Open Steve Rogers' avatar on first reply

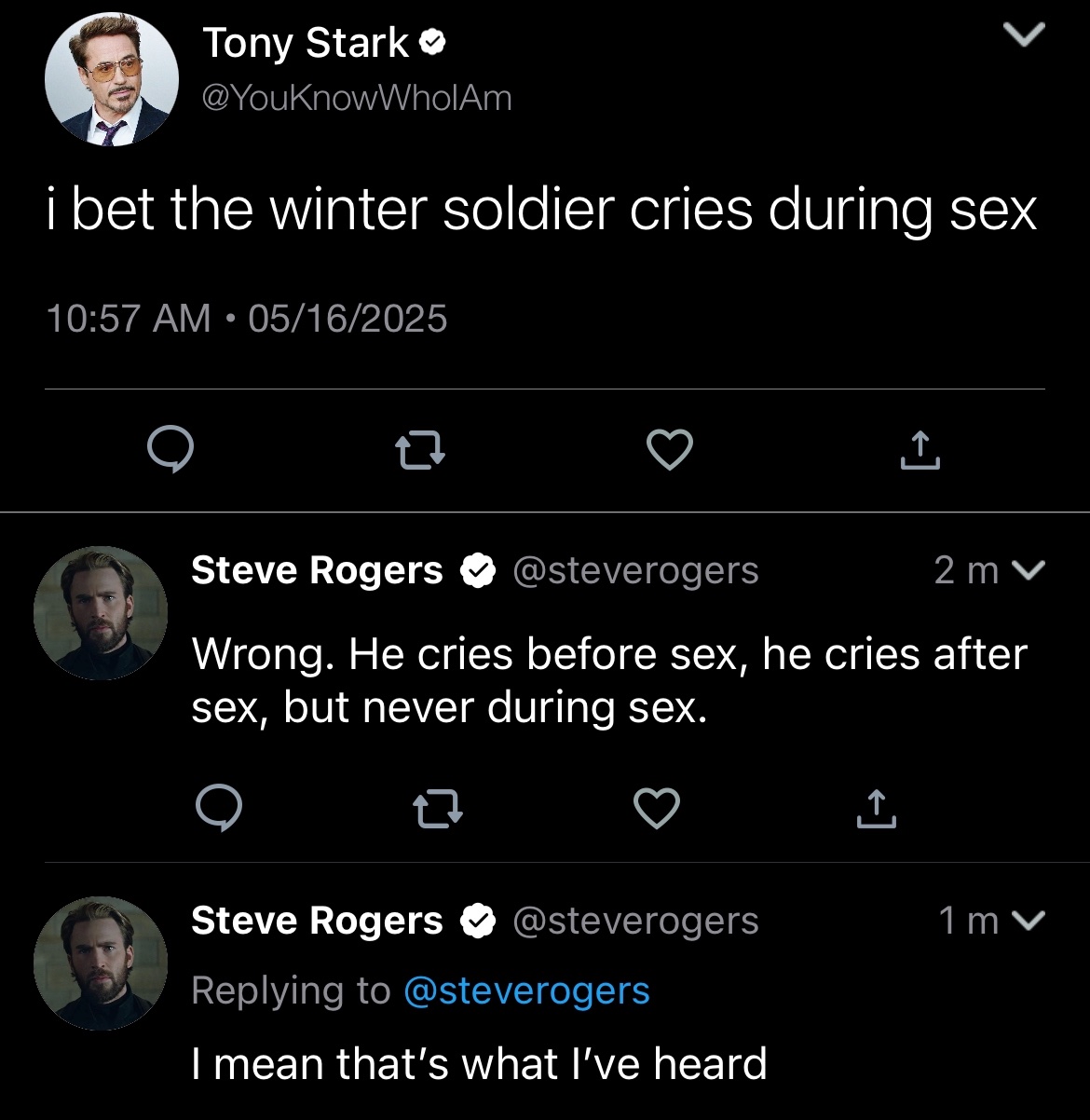[101, 613]
